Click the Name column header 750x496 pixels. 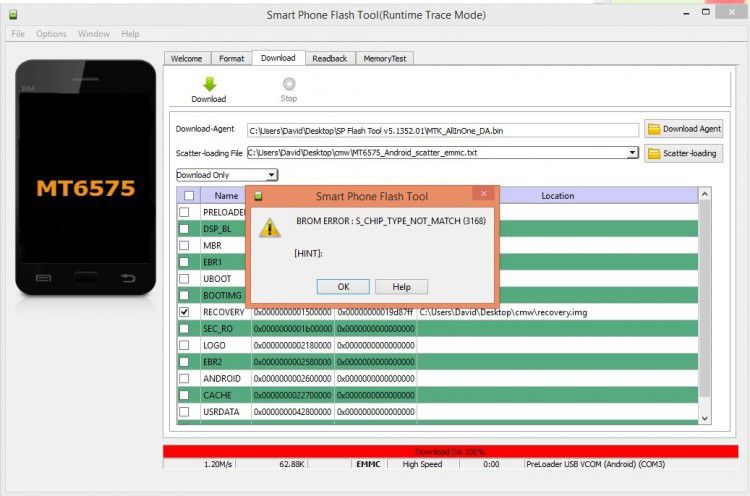pyautogui.click(x=226, y=196)
